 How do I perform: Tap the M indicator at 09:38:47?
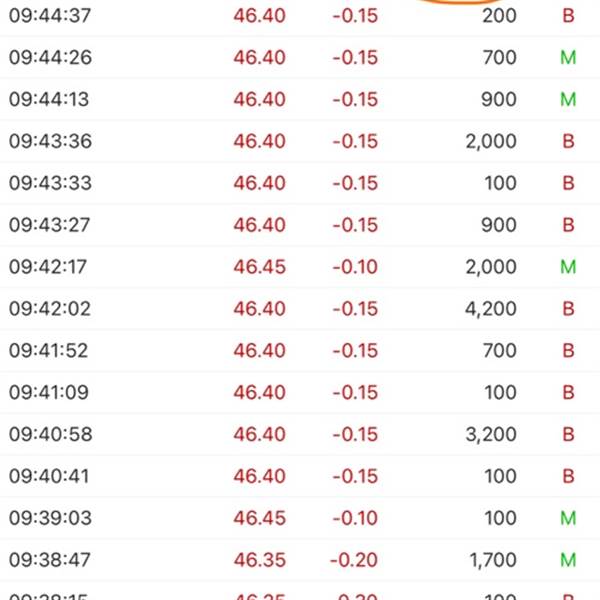(568, 560)
